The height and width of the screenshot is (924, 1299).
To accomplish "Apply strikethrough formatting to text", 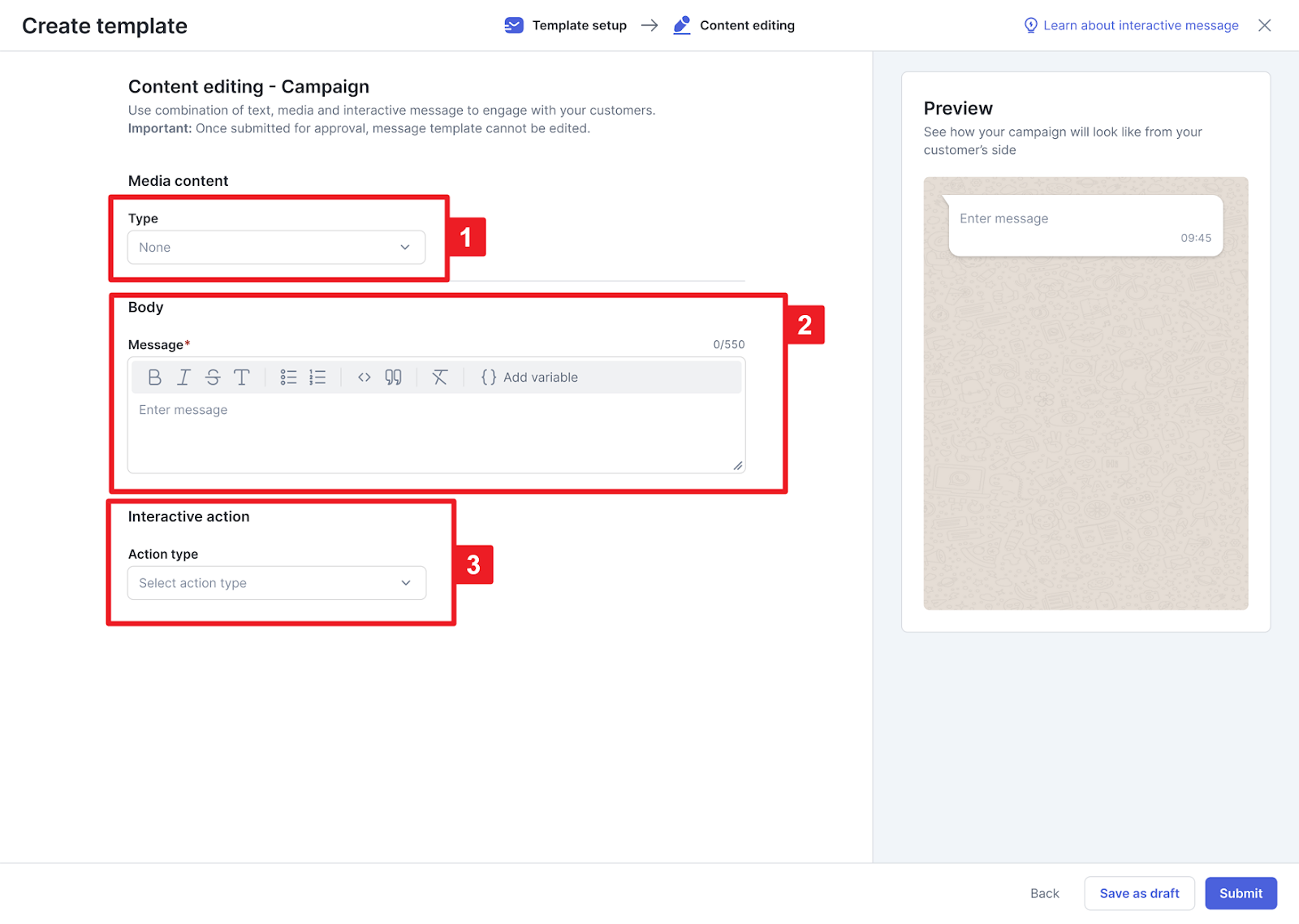I will pos(213,378).
